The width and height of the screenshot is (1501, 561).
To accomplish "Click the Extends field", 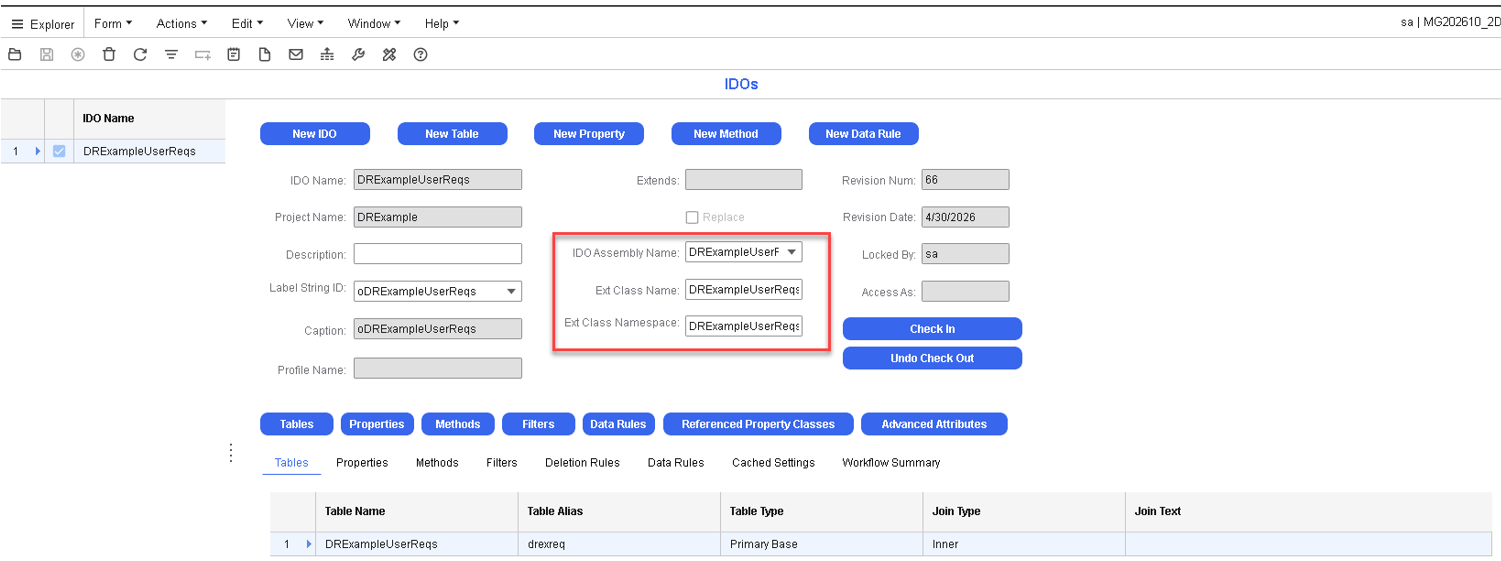I will point(744,180).
